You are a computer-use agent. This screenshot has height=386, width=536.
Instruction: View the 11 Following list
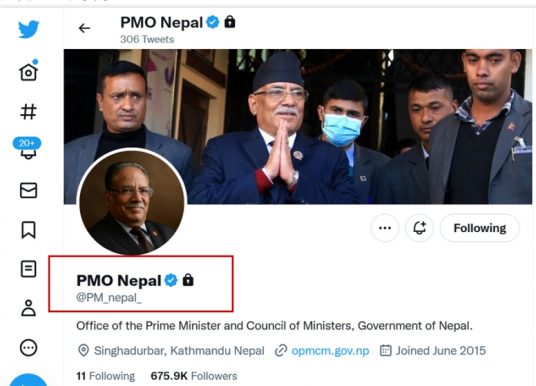click(106, 376)
